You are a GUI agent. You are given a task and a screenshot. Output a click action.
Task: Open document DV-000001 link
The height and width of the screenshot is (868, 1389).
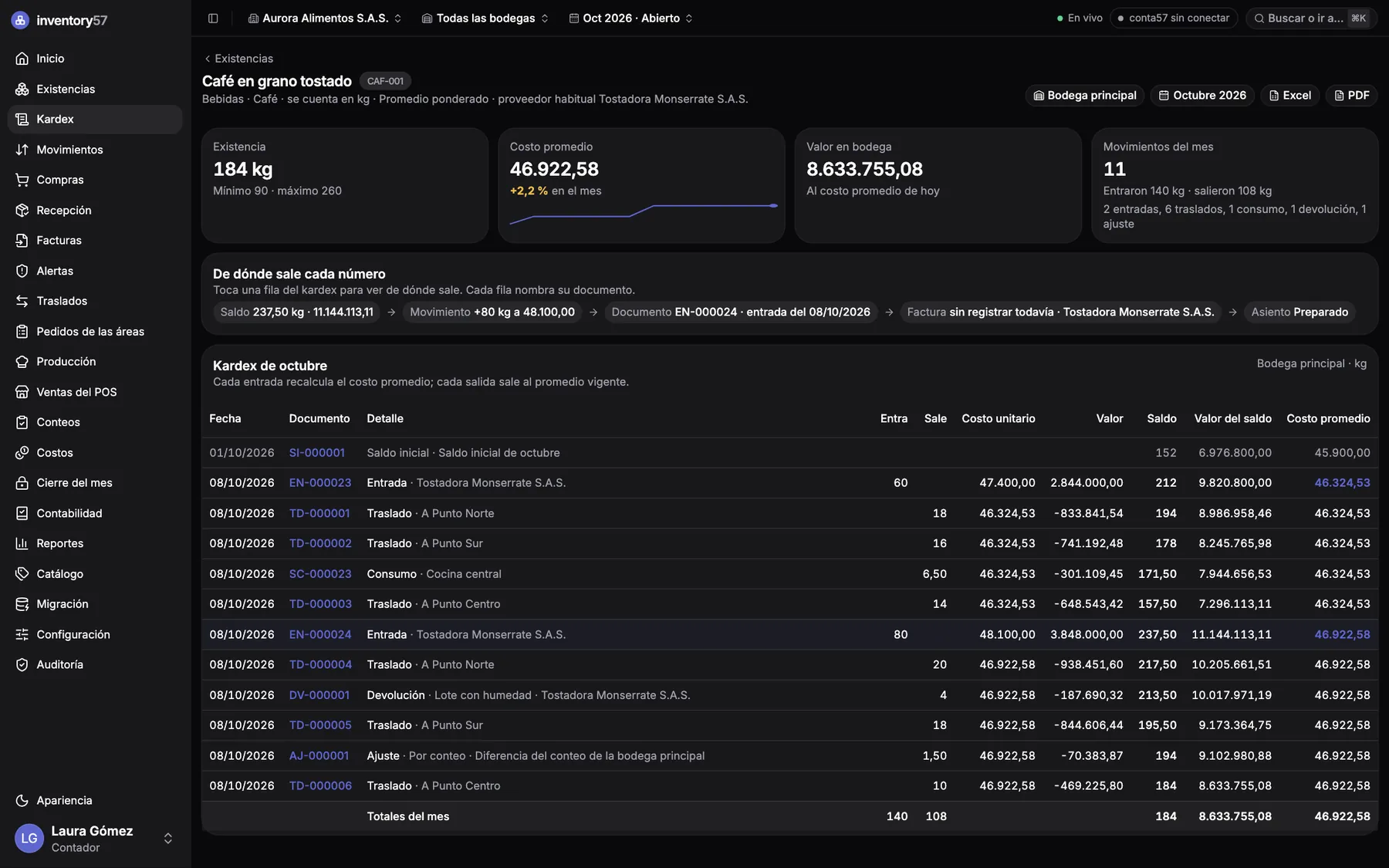(319, 695)
